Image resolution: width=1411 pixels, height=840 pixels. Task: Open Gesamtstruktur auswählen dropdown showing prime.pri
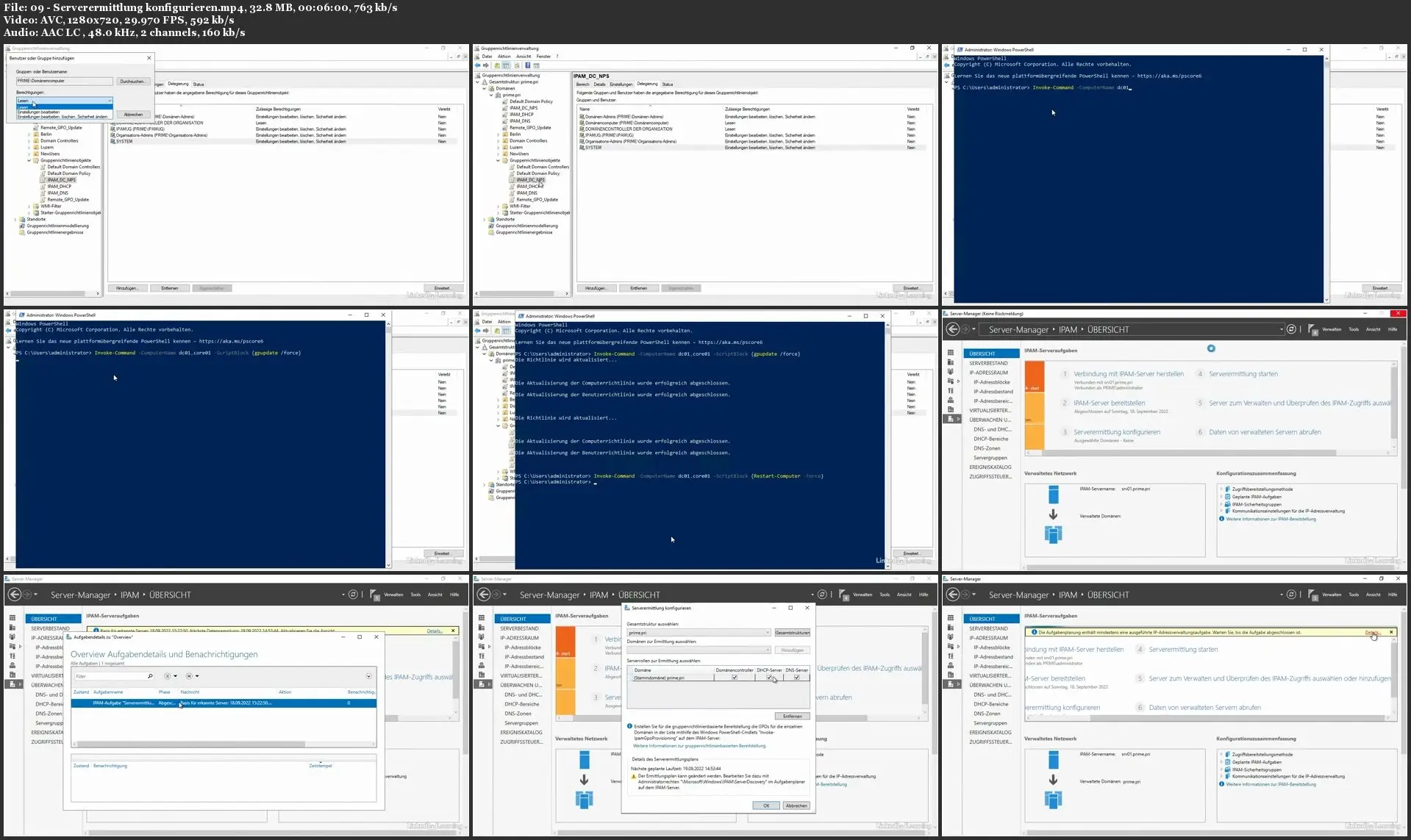pyautogui.click(x=699, y=633)
